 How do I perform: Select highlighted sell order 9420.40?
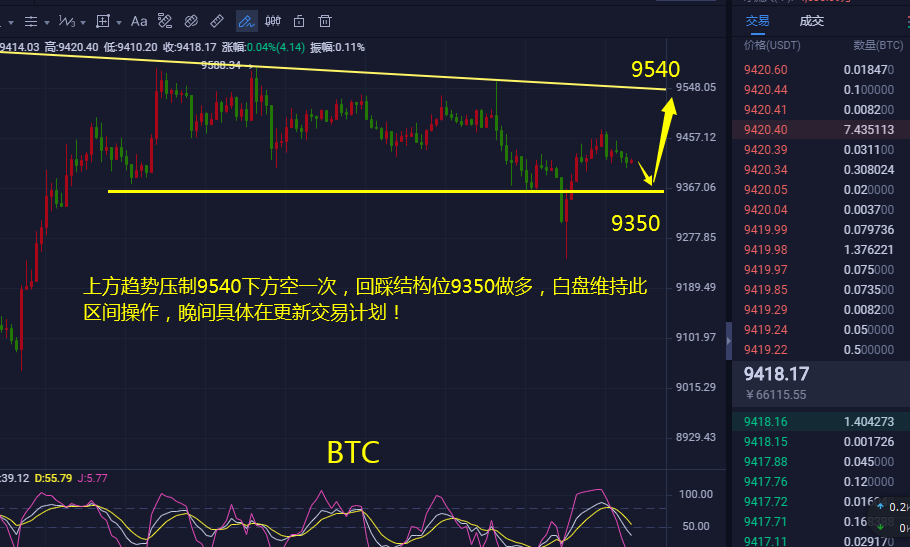[x=819, y=130]
